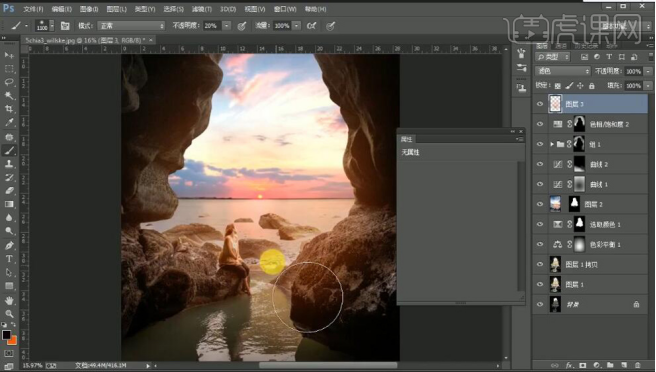Select the Spot Healing Brush tool
Screen dimensions: 656x372
(x=9, y=137)
